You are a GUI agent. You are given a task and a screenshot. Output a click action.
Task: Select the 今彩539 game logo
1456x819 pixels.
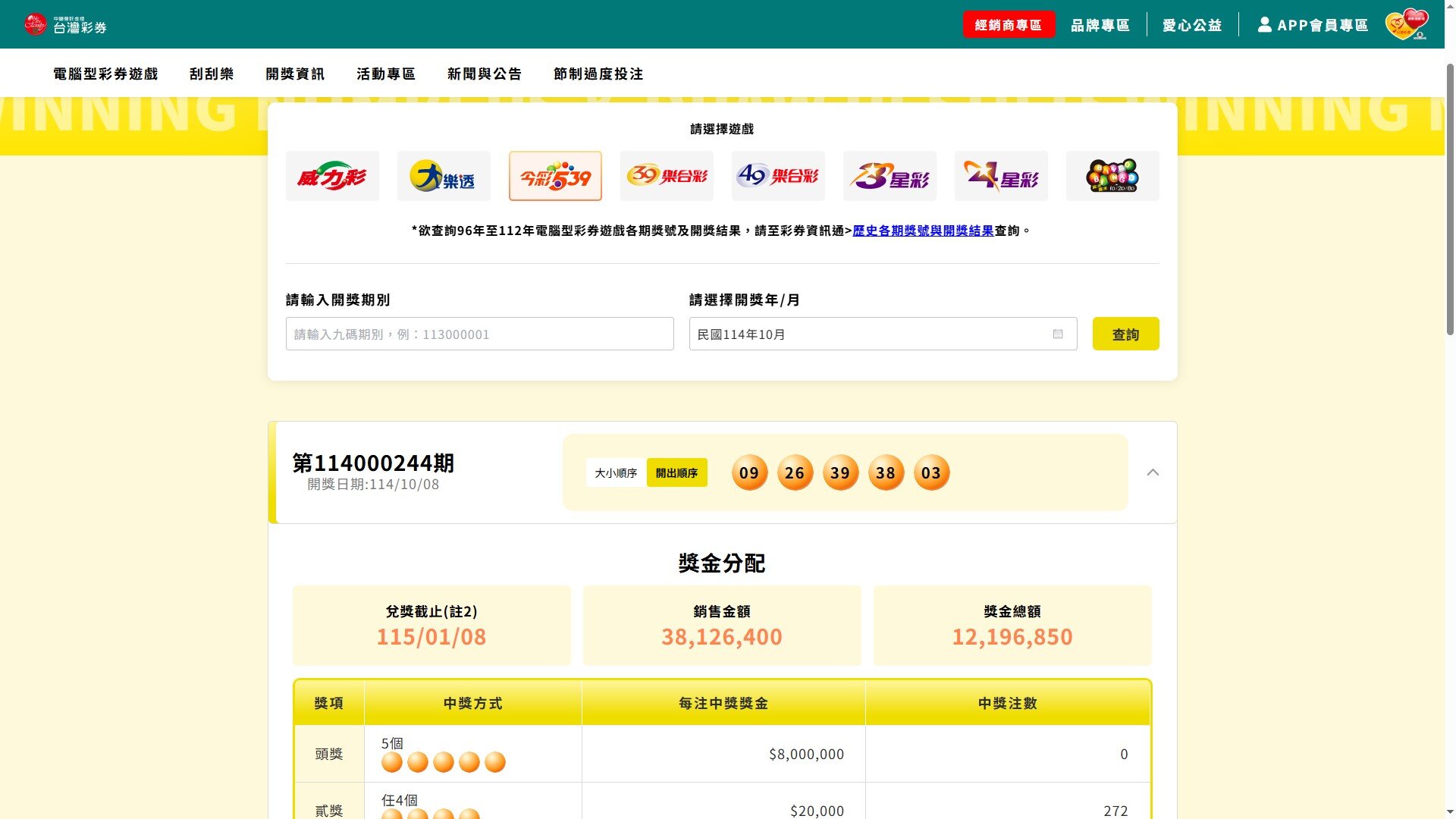[555, 176]
